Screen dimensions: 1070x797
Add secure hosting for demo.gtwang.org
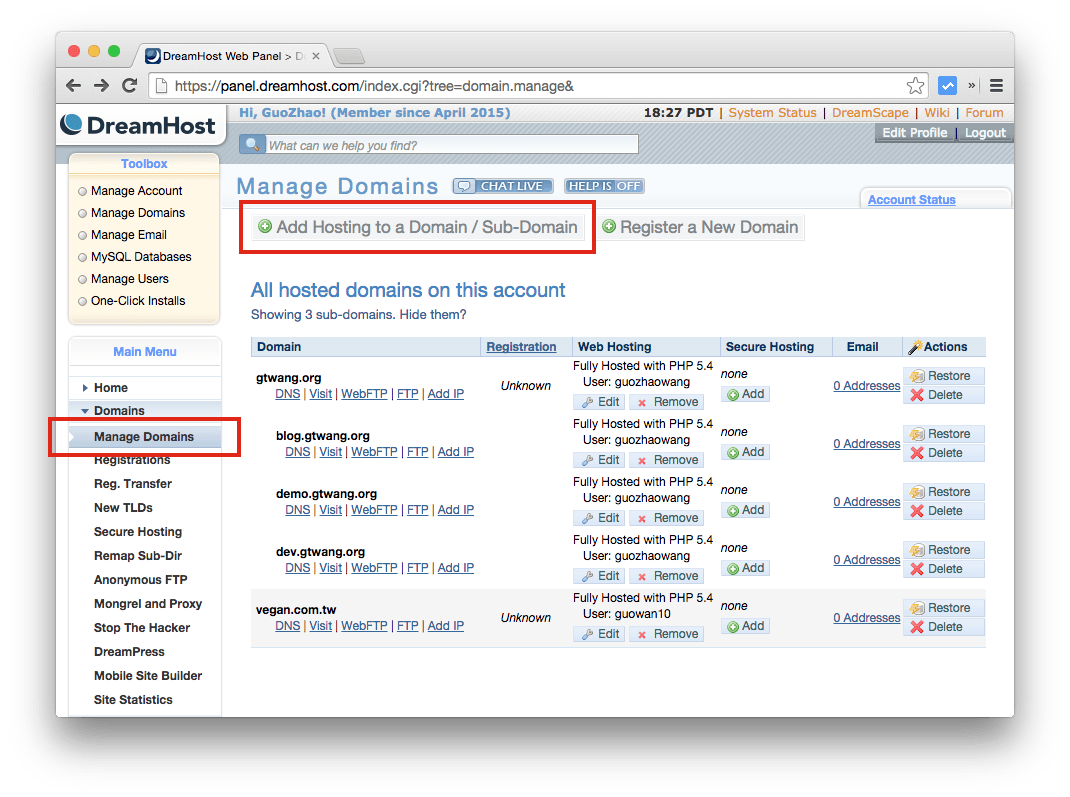pyautogui.click(x=744, y=509)
